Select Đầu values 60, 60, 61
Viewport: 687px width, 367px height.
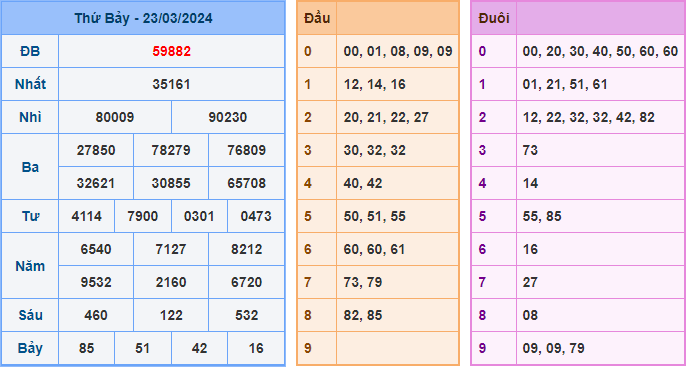[x=375, y=249]
